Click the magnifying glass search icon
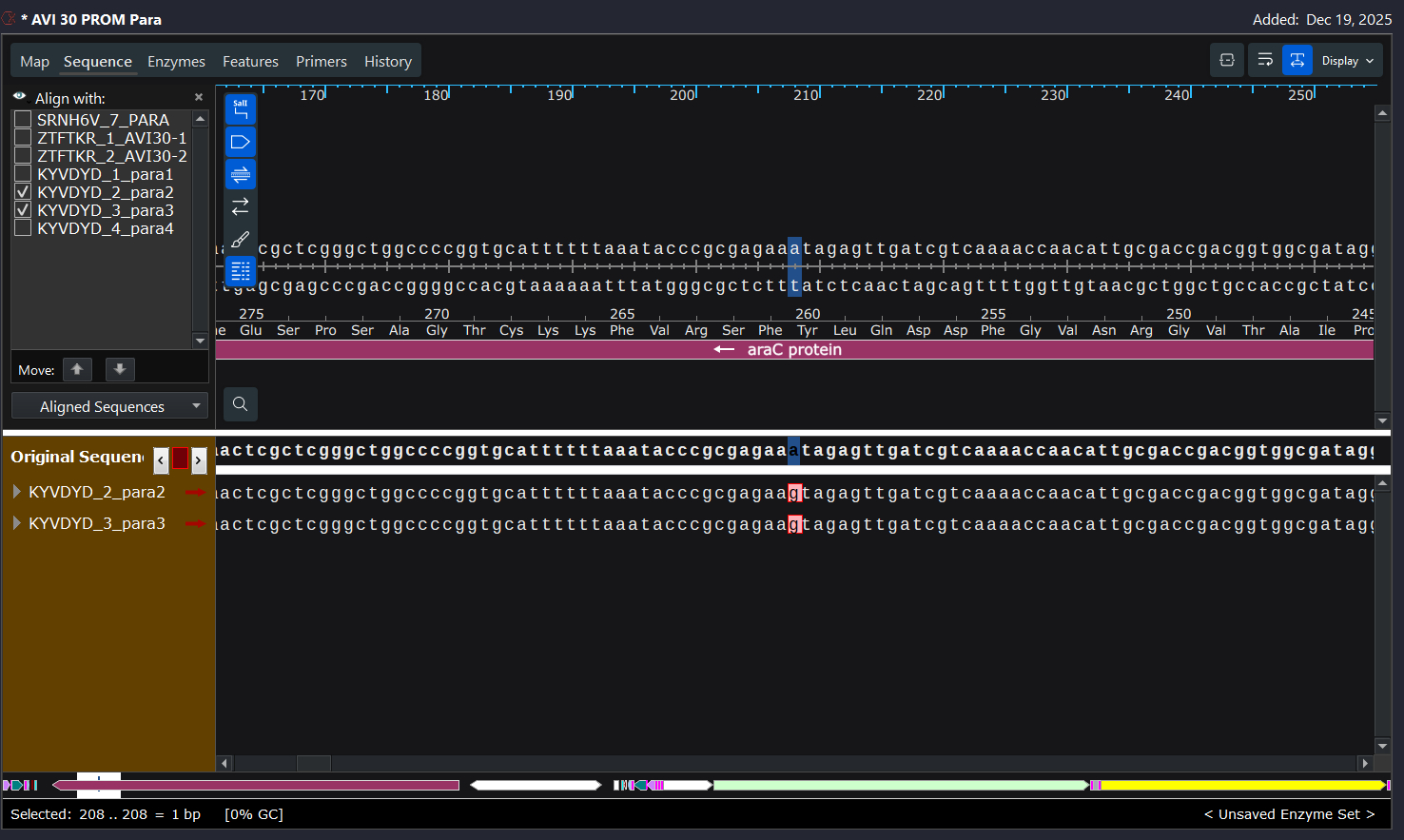Viewport: 1404px width, 840px height. click(241, 404)
